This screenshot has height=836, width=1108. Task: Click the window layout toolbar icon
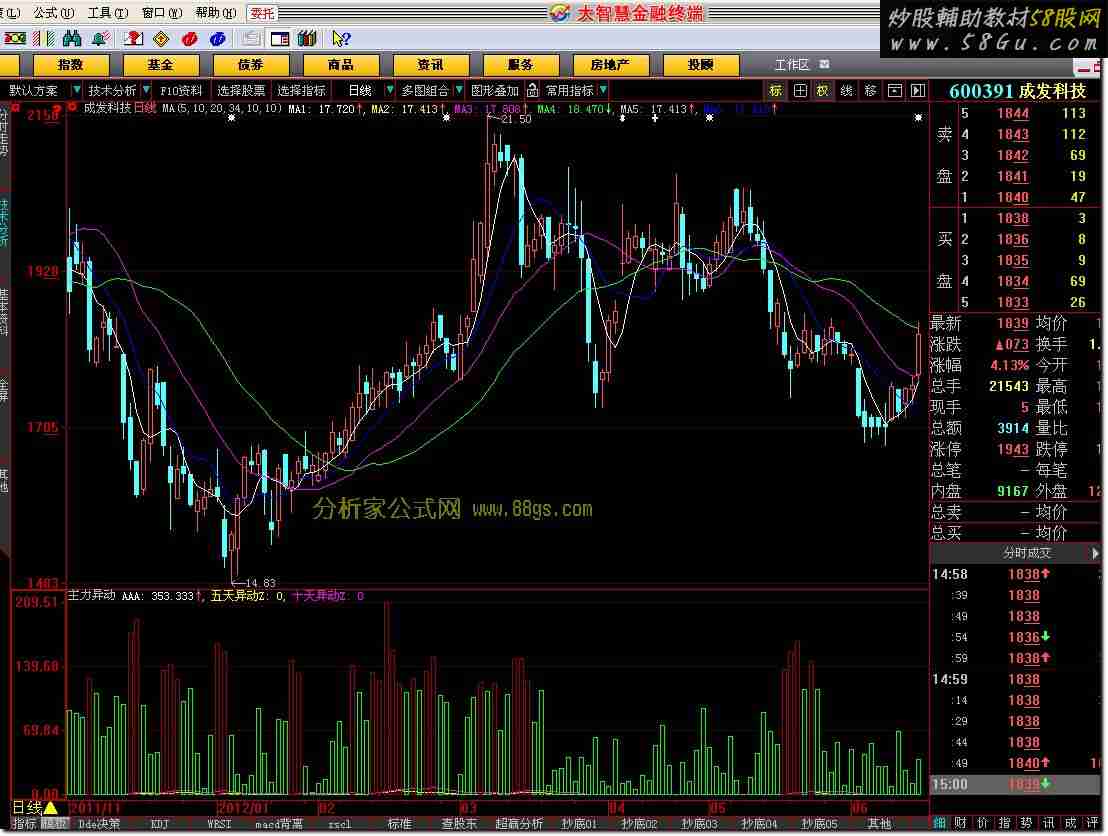[280, 39]
